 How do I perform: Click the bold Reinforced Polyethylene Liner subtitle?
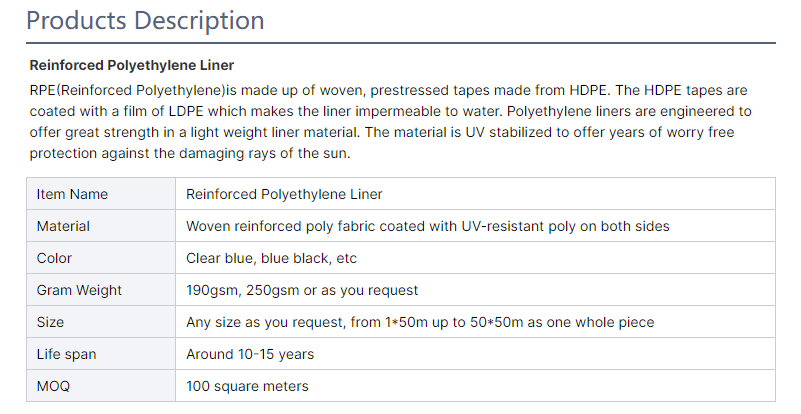click(x=132, y=66)
